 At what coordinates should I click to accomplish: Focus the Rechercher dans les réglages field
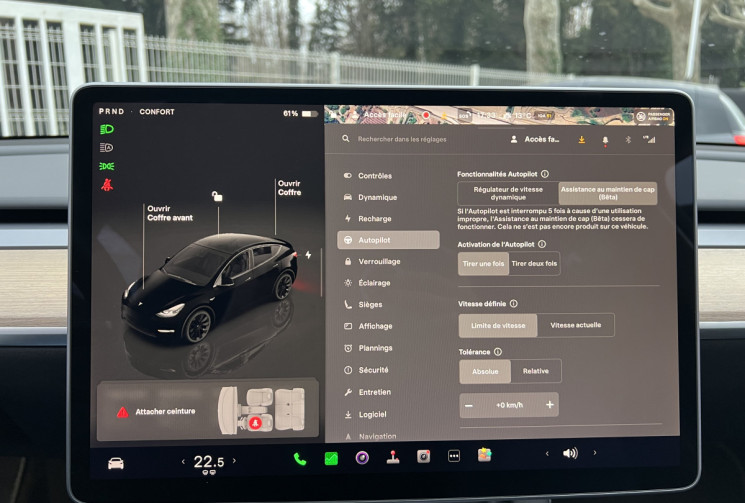click(401, 139)
